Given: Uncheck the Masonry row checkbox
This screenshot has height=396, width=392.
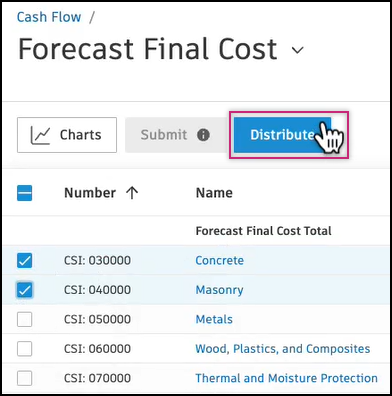Looking at the screenshot, I should tap(24, 290).
